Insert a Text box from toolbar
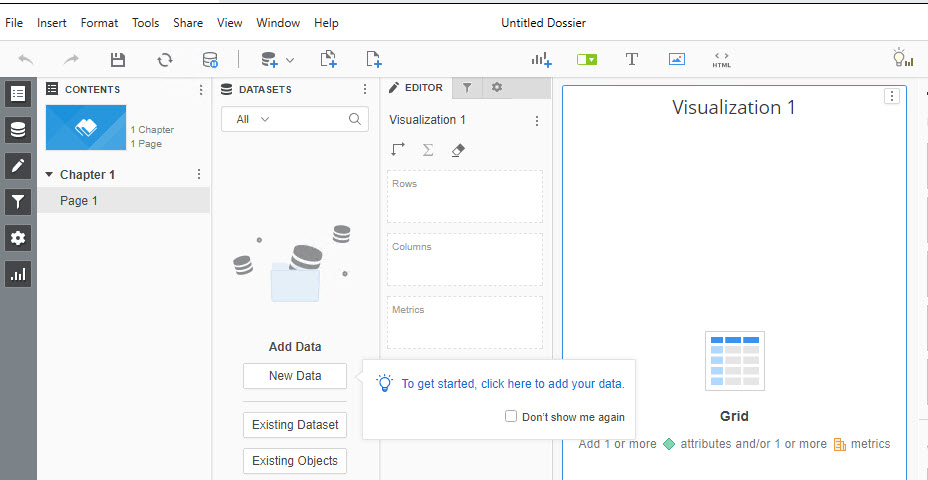This screenshot has width=928, height=480. [632, 59]
